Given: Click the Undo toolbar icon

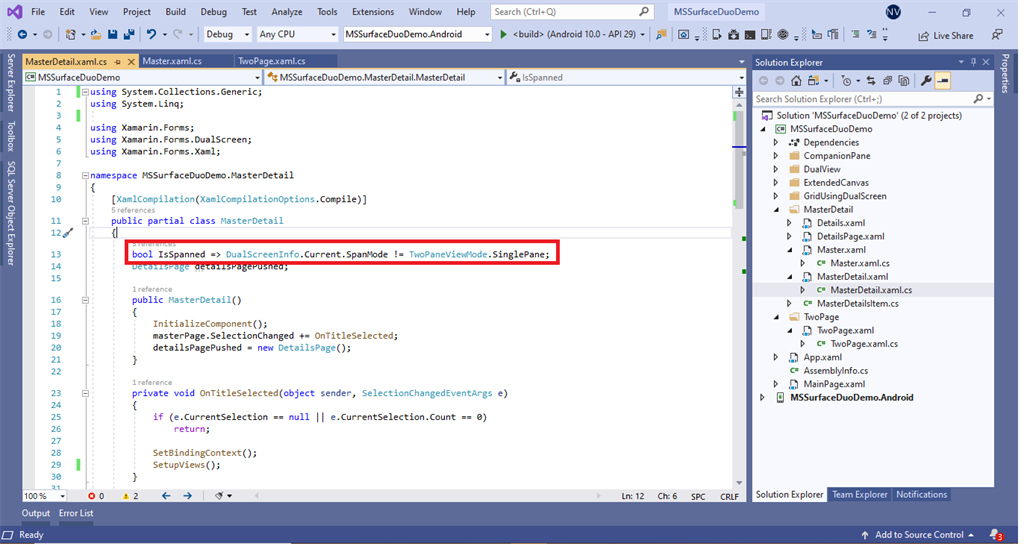Looking at the screenshot, I should tap(151, 35).
